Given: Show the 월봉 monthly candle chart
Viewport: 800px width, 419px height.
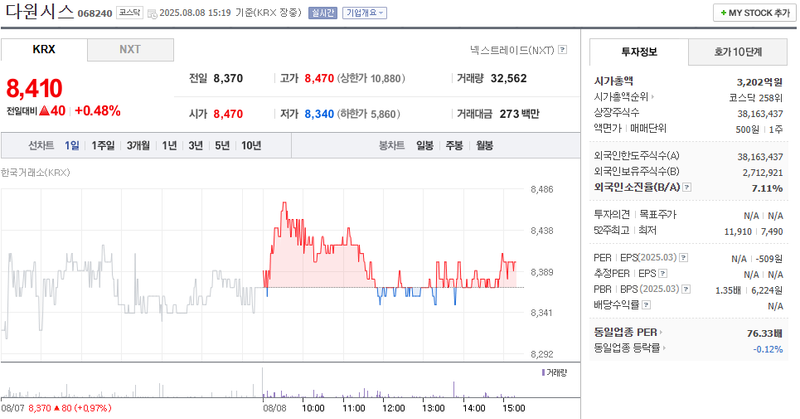Looking at the screenshot, I should pyautogui.click(x=485, y=145).
